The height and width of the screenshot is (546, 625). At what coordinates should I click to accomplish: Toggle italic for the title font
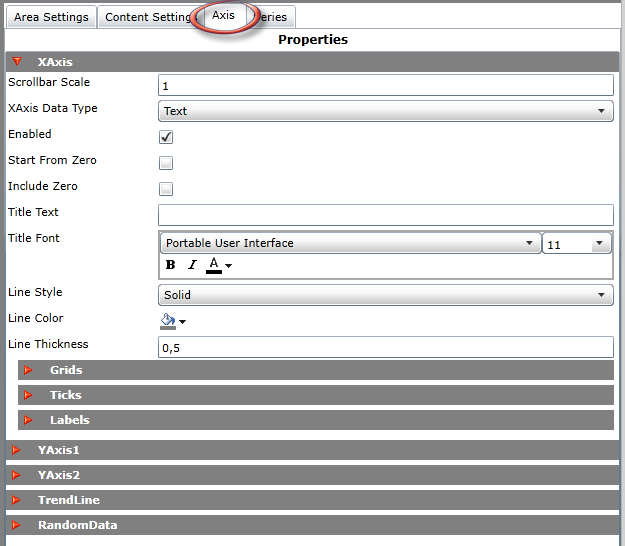[193, 265]
